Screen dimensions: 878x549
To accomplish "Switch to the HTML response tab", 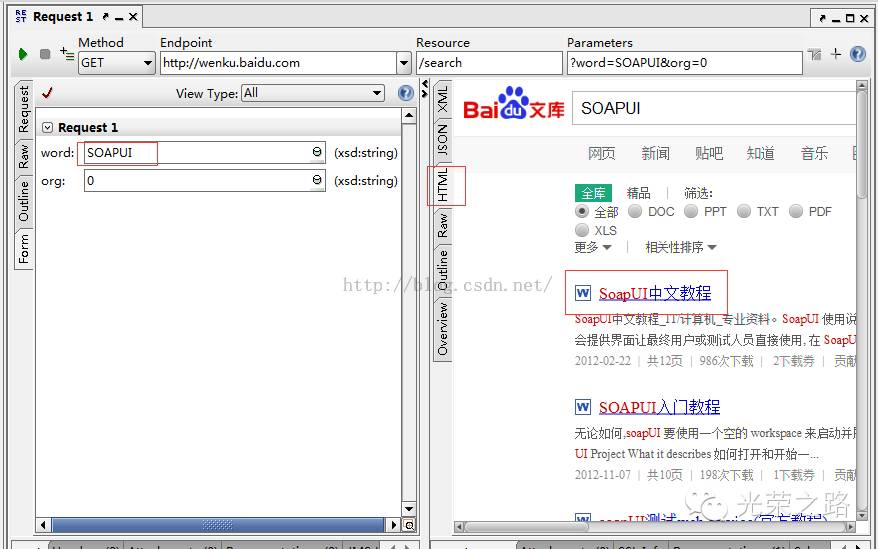I will click(x=442, y=185).
